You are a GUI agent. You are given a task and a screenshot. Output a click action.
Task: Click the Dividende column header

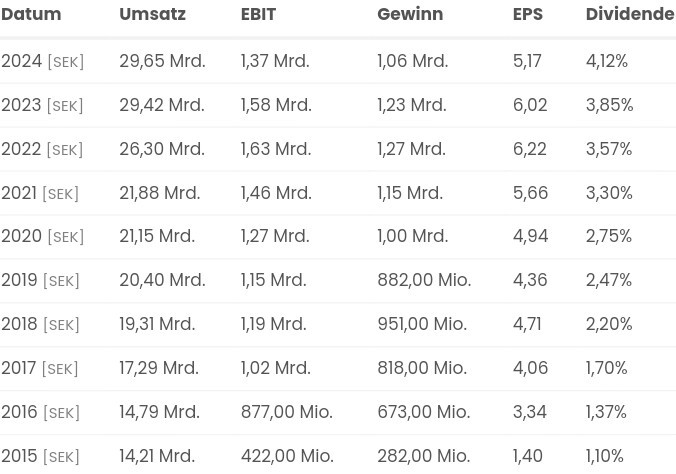tap(630, 14)
